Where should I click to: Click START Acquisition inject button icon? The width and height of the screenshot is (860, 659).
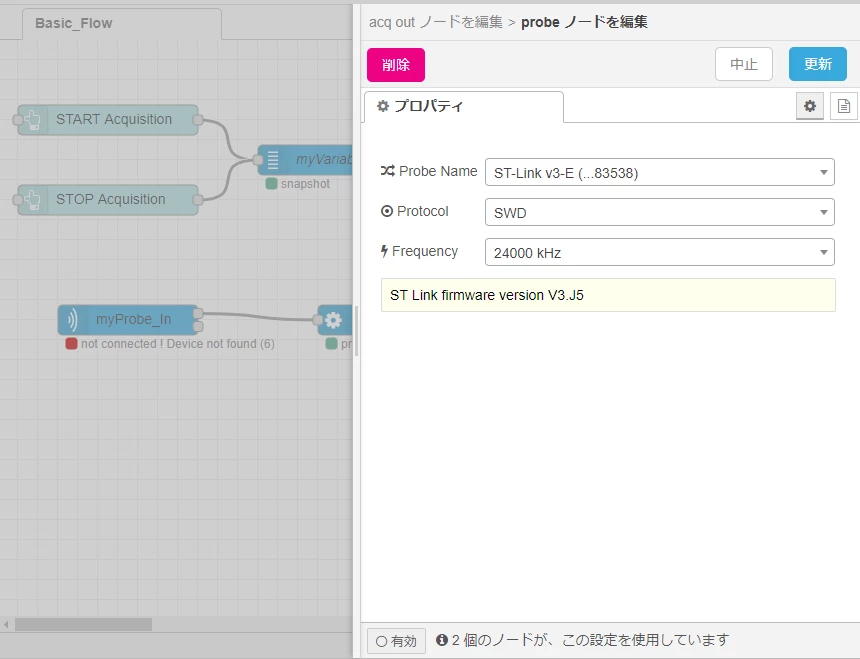tap(32, 120)
